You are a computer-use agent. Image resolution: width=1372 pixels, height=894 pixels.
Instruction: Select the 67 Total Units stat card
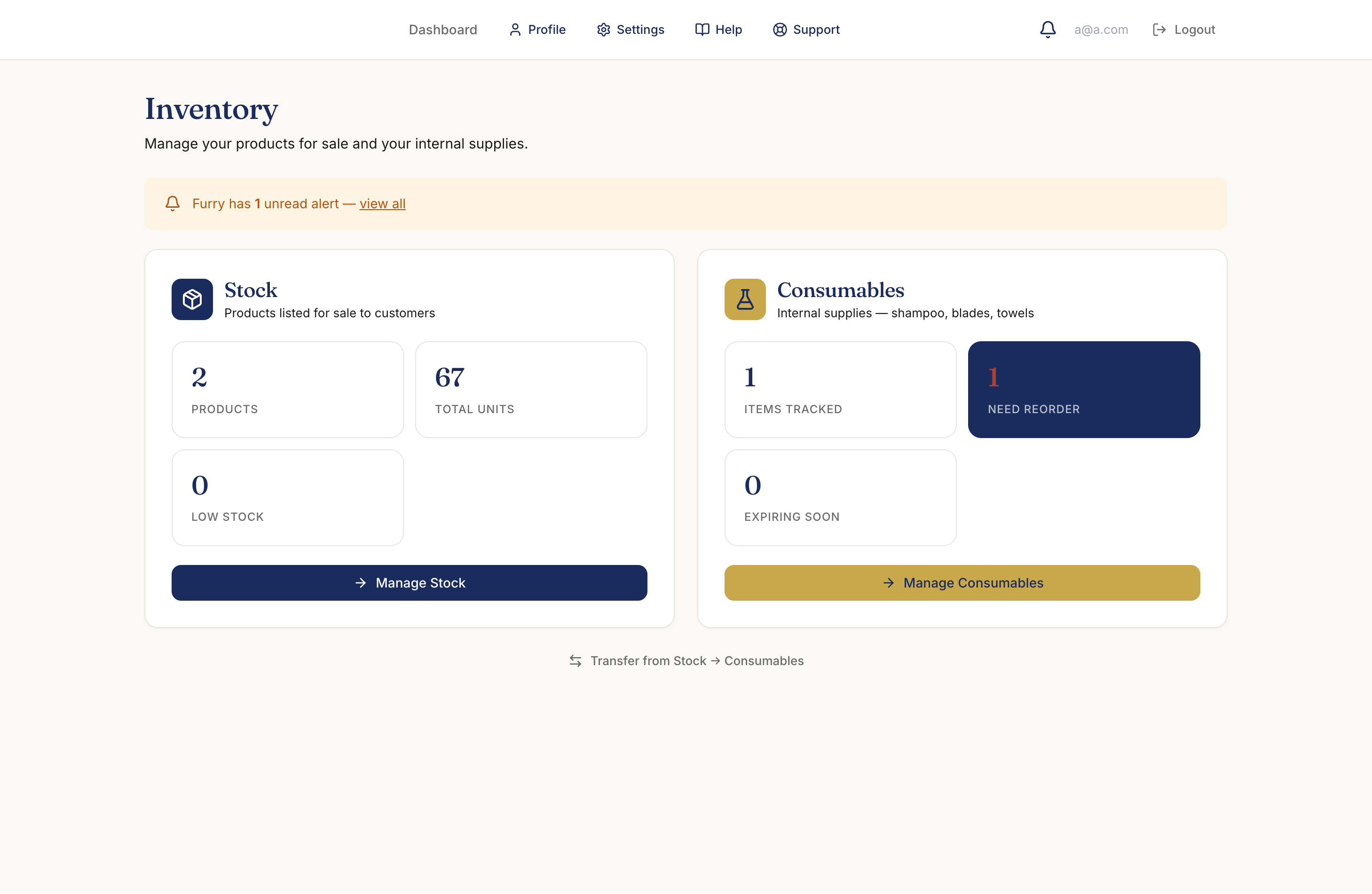point(531,390)
